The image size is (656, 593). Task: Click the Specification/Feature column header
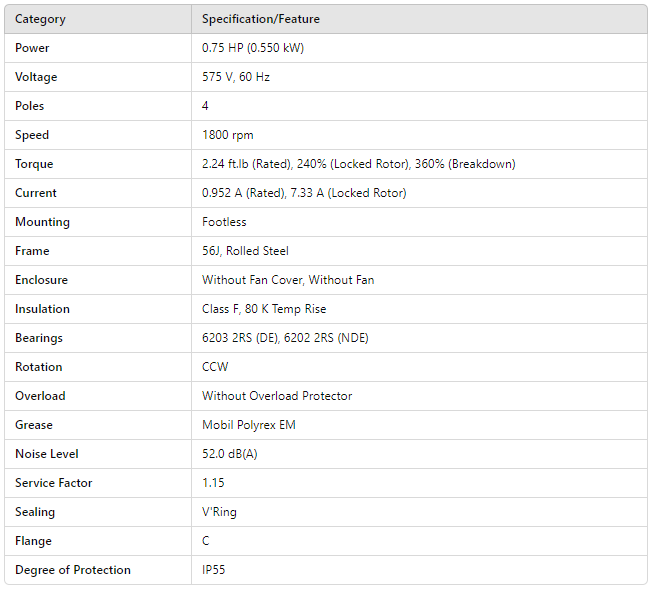click(x=261, y=19)
